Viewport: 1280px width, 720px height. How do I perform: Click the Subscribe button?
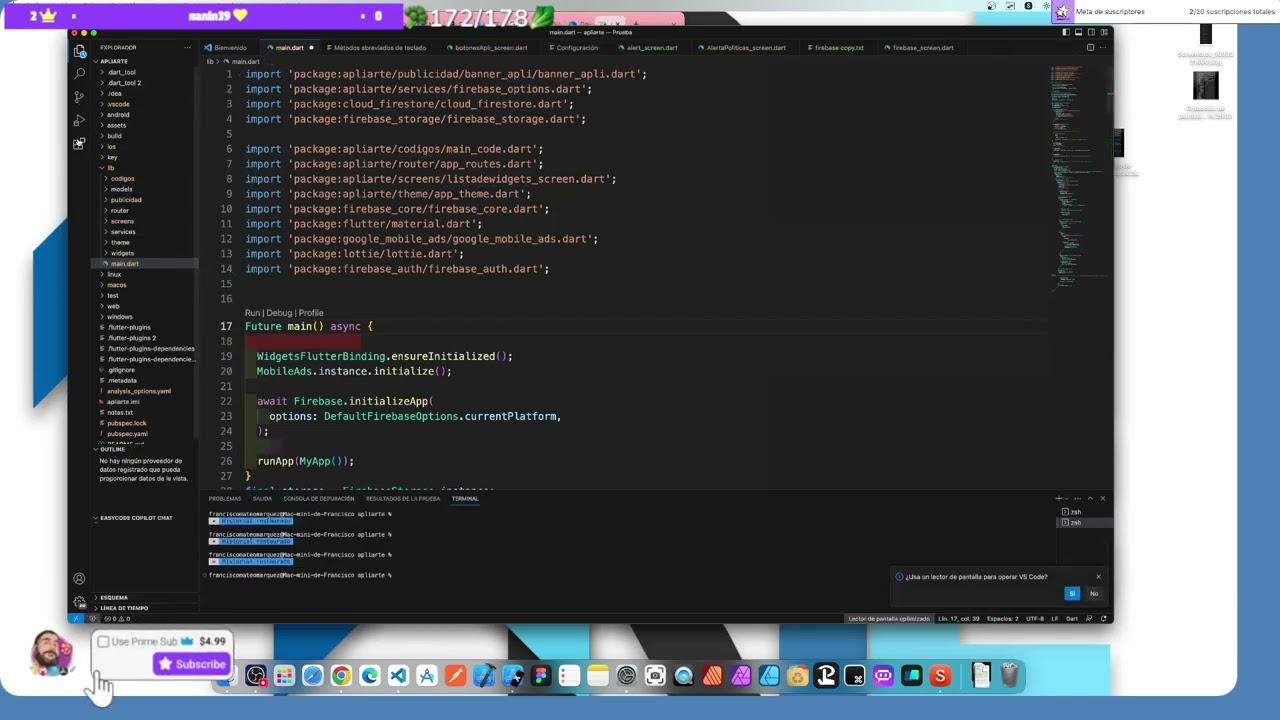191,664
